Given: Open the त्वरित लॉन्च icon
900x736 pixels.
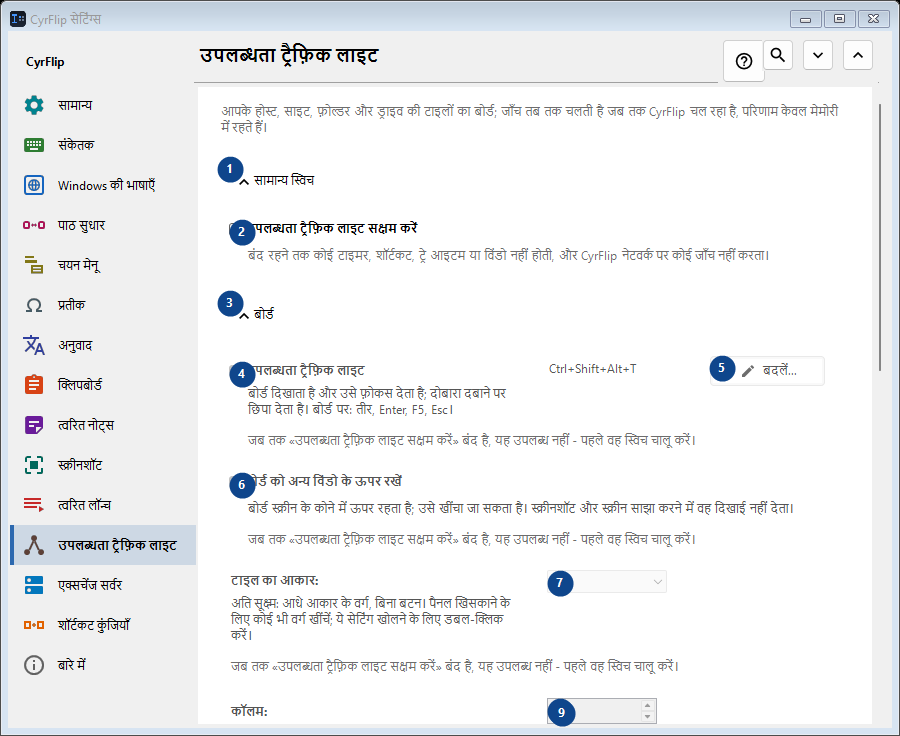Looking at the screenshot, I should (34, 505).
